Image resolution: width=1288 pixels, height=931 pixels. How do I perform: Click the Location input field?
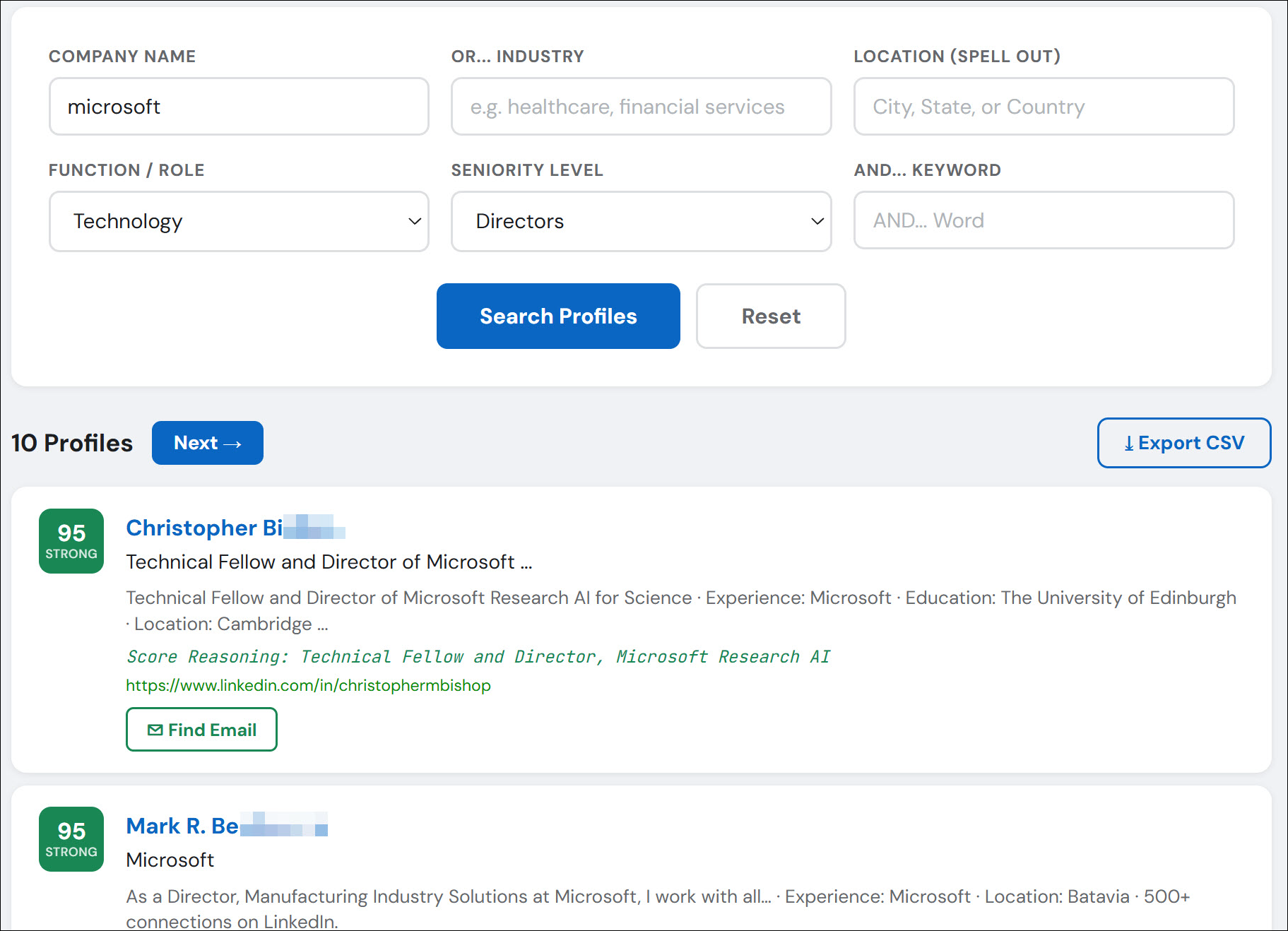pos(1044,107)
